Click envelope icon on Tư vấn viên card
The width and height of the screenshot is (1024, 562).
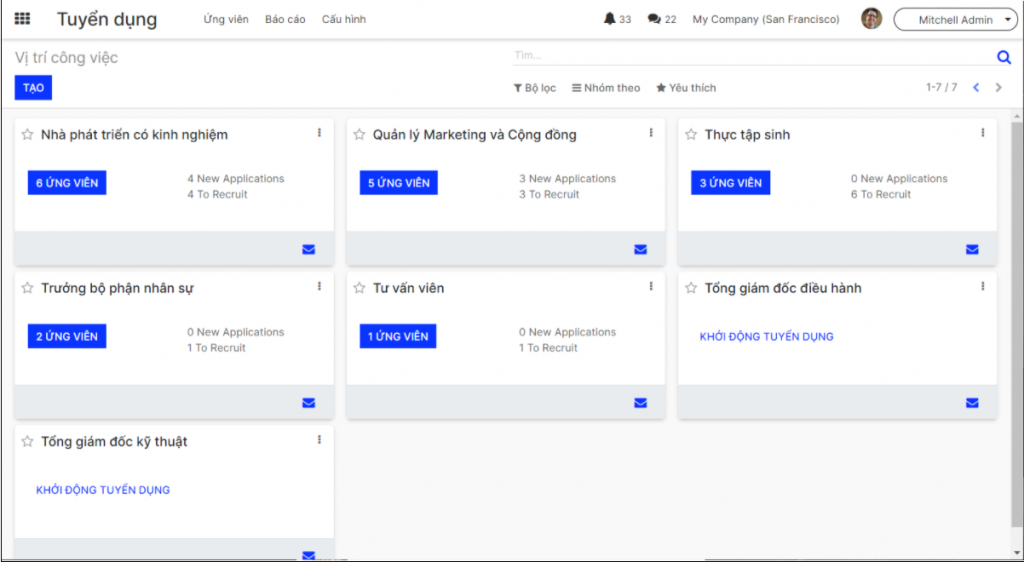(x=641, y=403)
